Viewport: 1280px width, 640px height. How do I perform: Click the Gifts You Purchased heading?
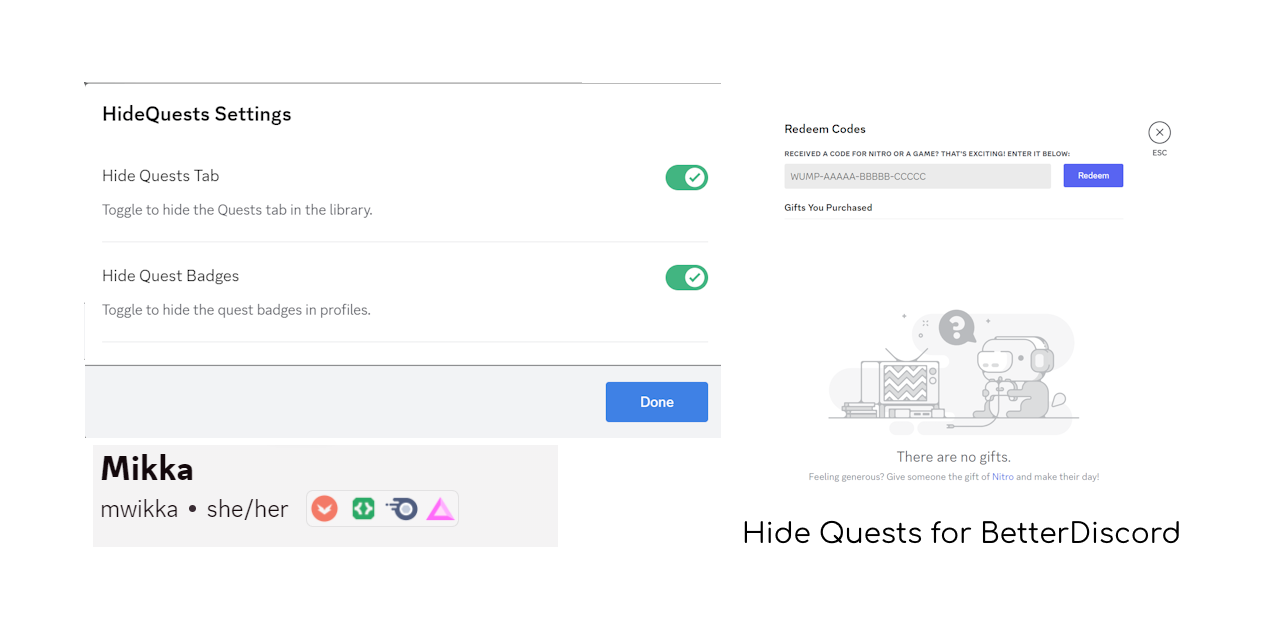click(x=828, y=208)
